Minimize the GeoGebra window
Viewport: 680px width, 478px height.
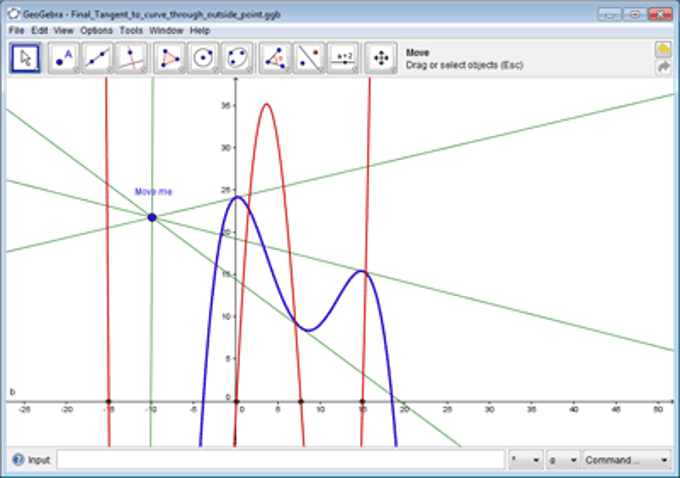pyautogui.click(x=609, y=15)
